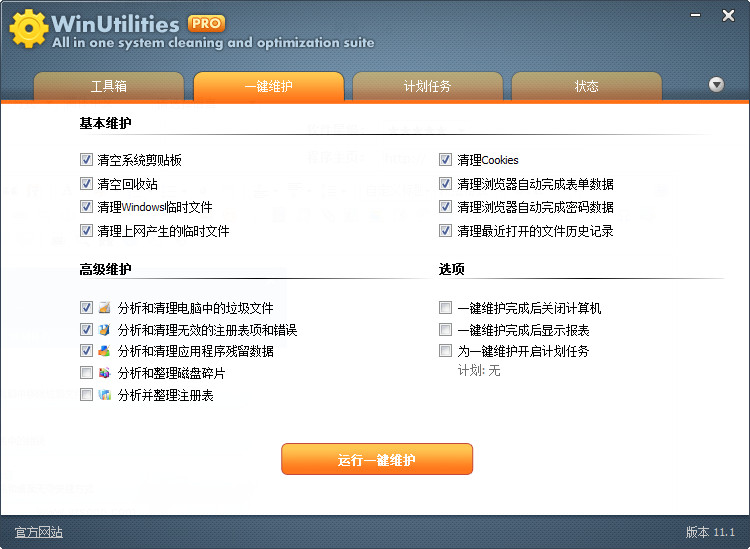Open the 官方网站 link
Image resolution: width=750 pixels, height=549 pixels.
tap(39, 532)
